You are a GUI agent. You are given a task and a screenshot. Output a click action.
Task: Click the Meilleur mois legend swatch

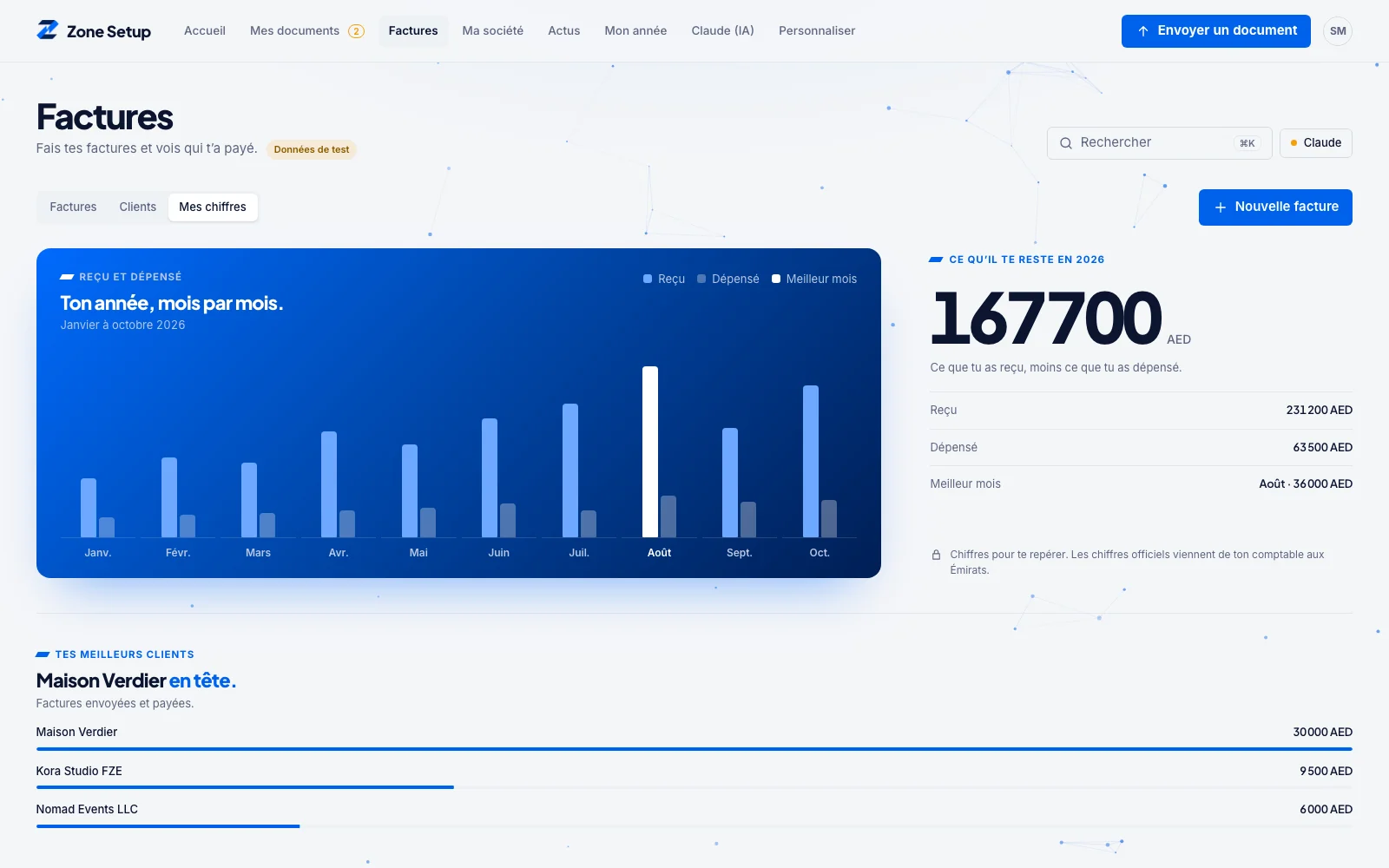coord(776,279)
